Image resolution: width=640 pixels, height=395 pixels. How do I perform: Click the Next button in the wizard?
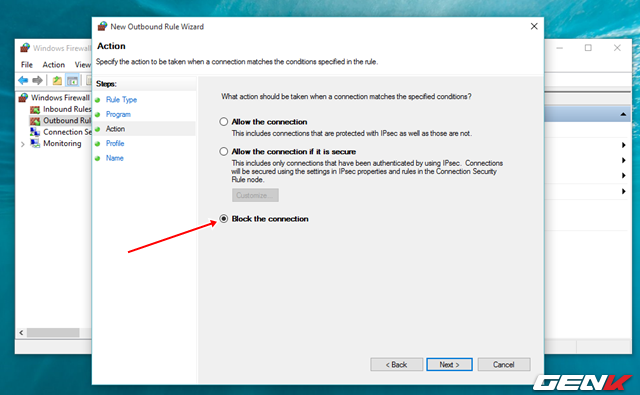click(x=449, y=364)
